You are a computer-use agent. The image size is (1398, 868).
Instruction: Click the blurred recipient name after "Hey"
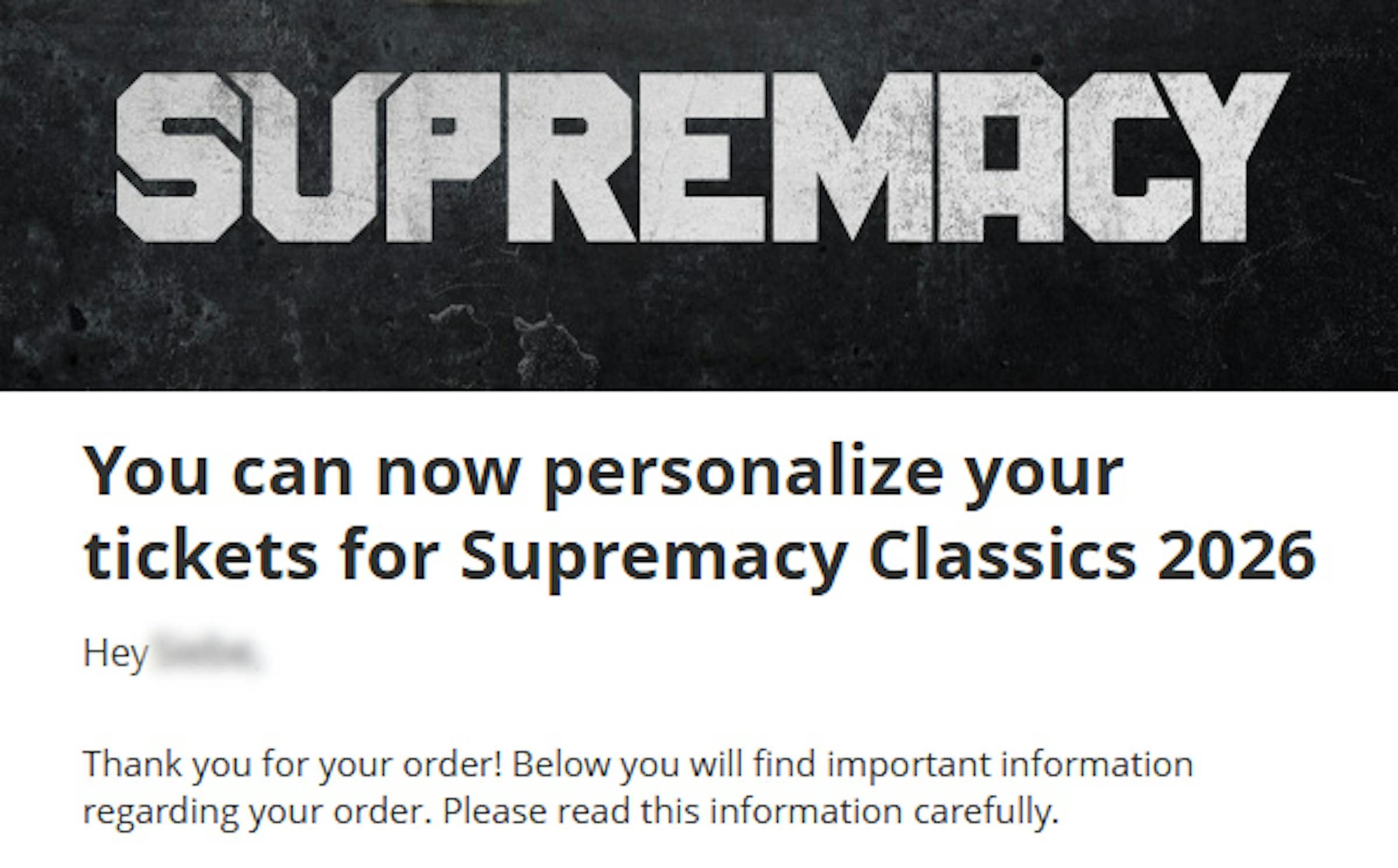click(x=207, y=654)
